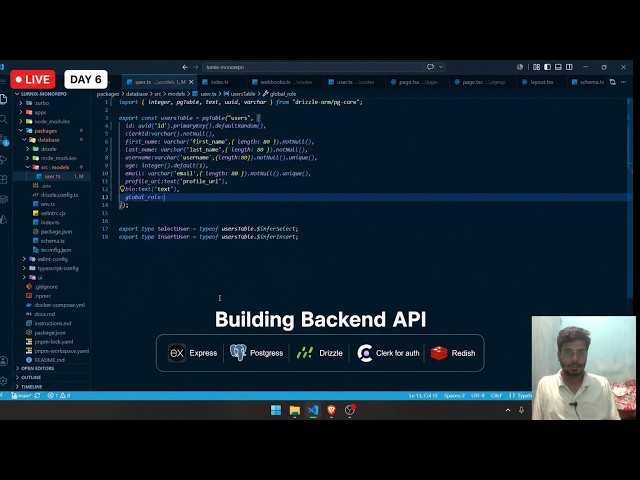This screenshot has width=640, height=480.
Task: Click the main branch indicator in status bar
Action: tap(21, 396)
